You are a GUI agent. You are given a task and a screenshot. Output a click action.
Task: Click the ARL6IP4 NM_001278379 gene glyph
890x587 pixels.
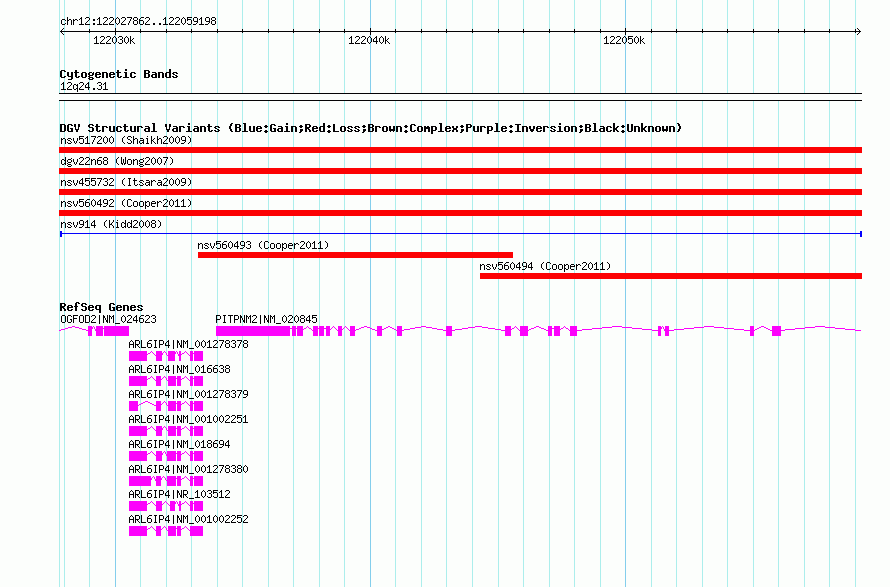pyautogui.click(x=166, y=406)
